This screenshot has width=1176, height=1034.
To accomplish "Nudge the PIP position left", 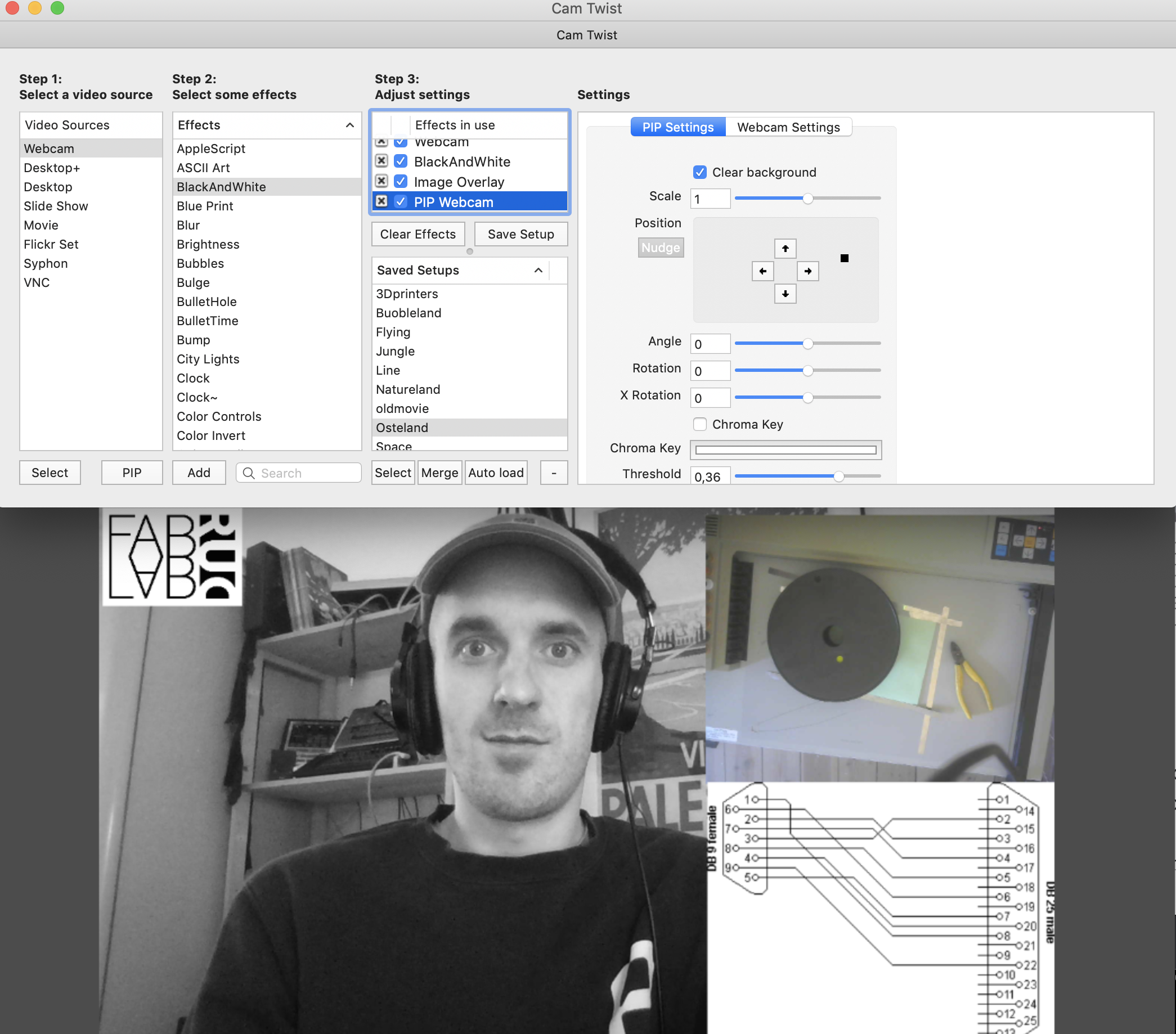I will click(762, 271).
